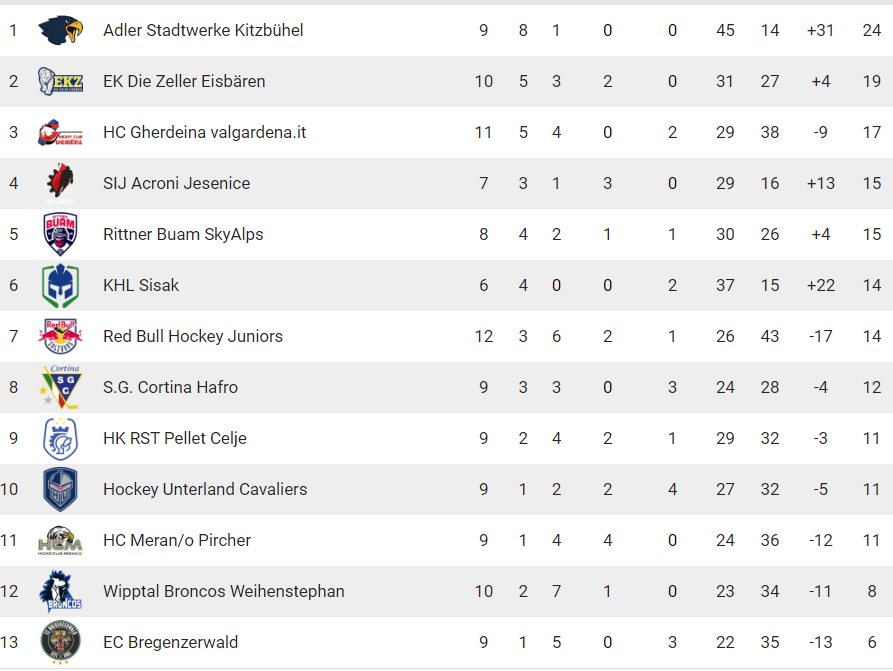Open Adler Stadtwerke Kitzbühel team name

[203, 31]
